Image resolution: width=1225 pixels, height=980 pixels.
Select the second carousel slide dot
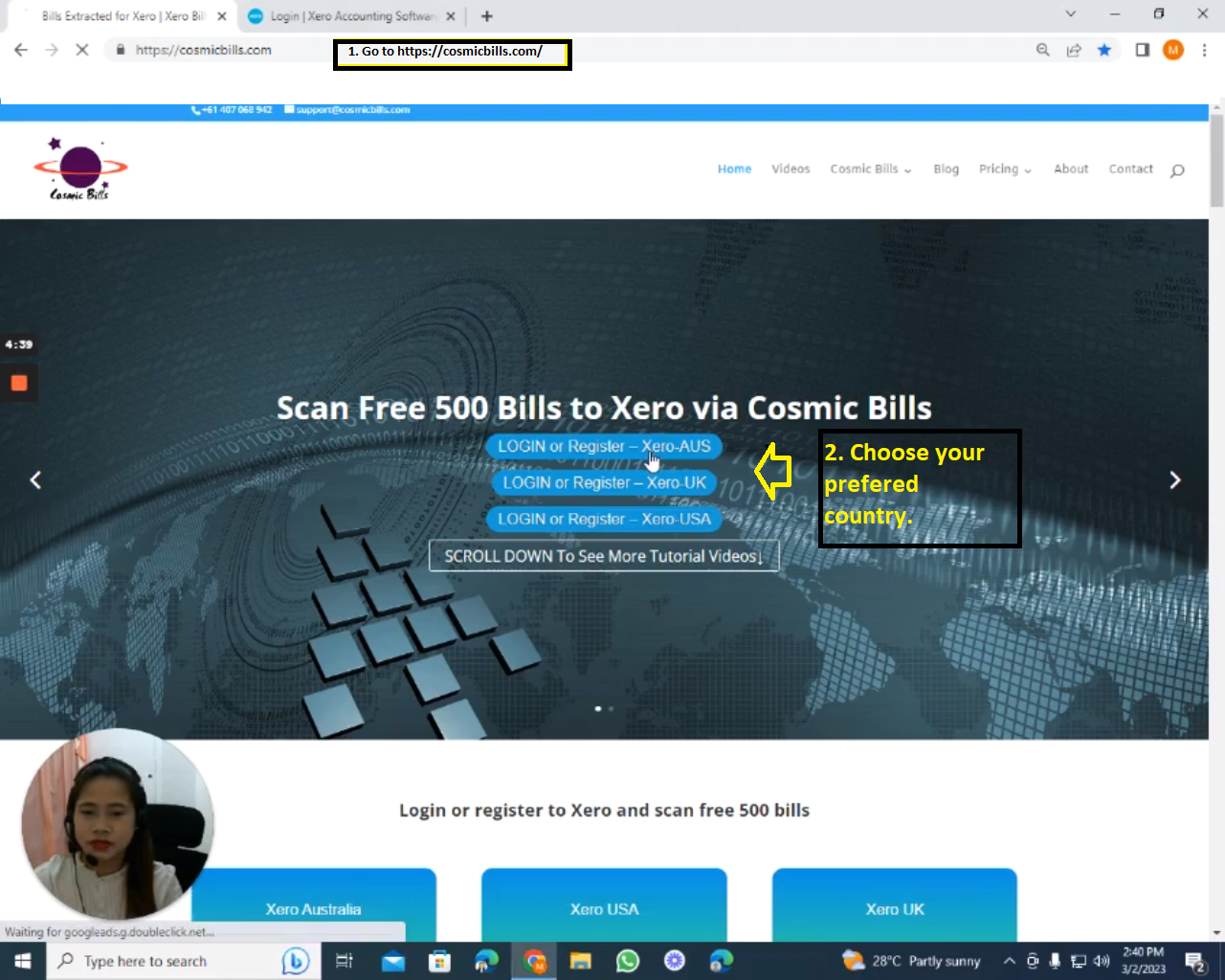[x=612, y=709]
